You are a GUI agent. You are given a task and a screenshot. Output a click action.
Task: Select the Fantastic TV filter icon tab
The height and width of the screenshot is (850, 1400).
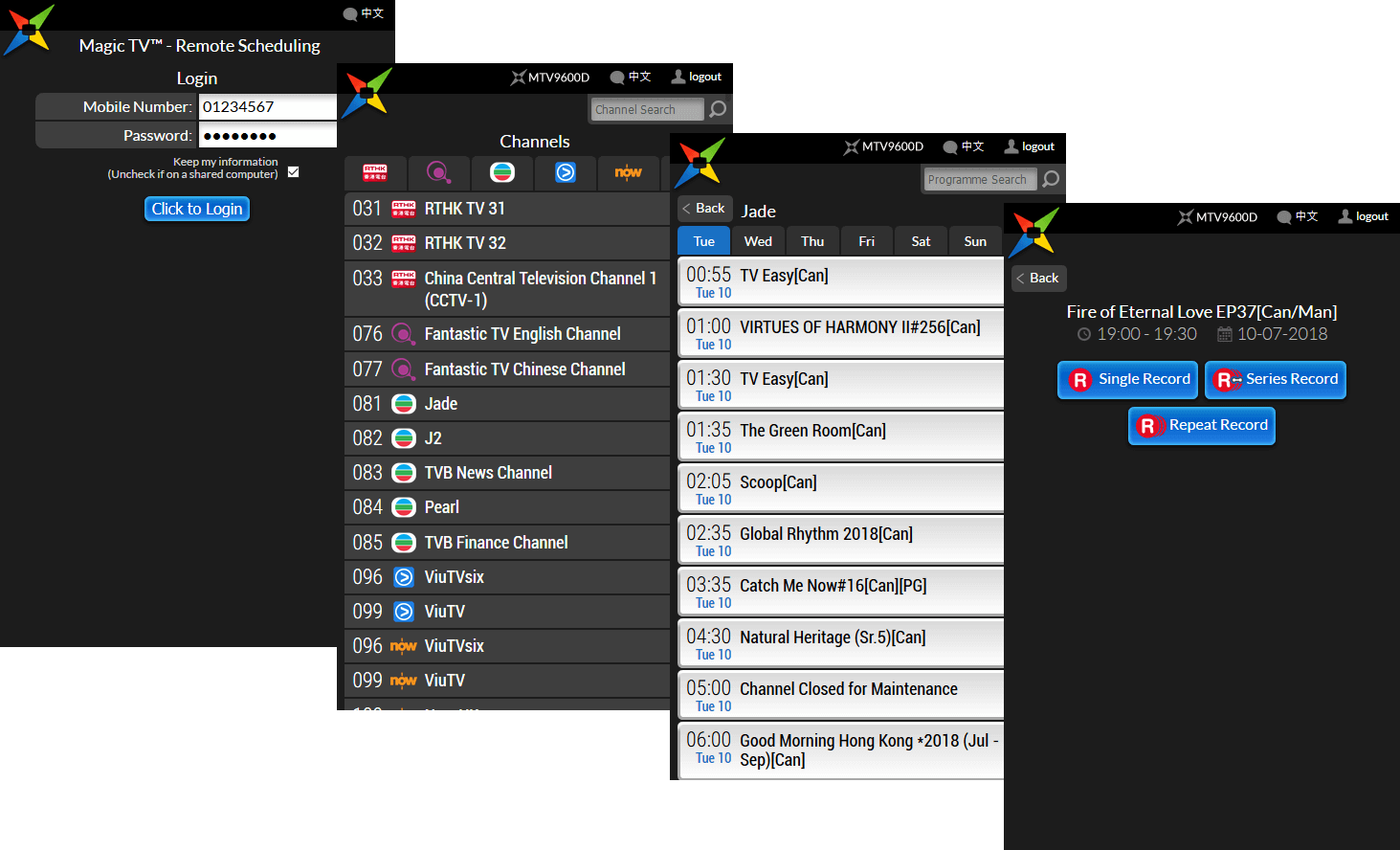click(438, 172)
